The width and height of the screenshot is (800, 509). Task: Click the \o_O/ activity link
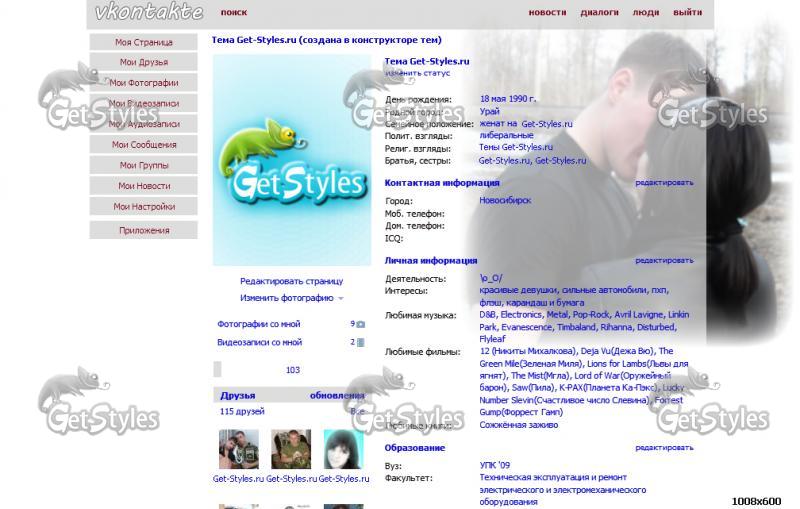(x=490, y=278)
